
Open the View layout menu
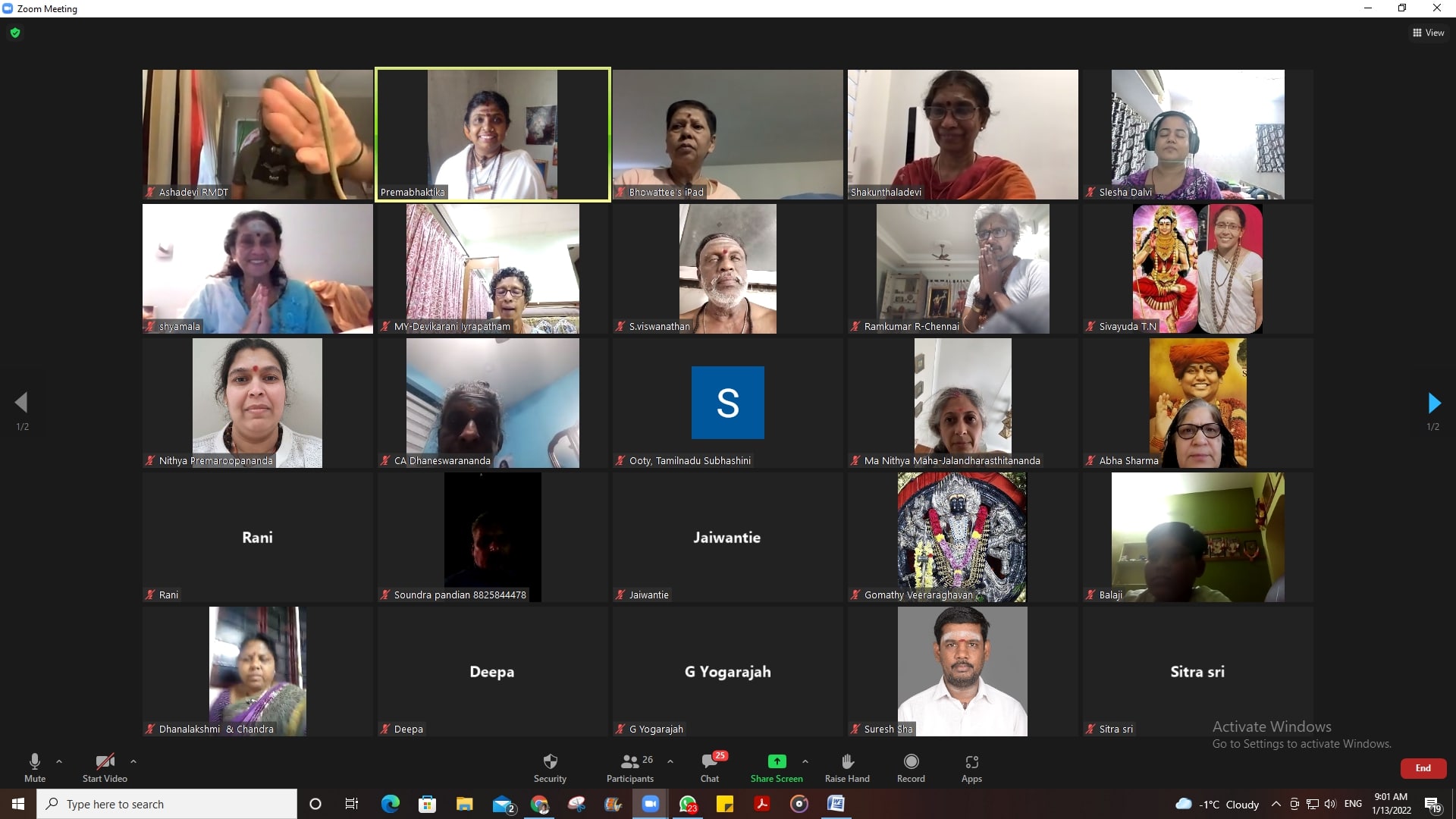point(1428,33)
